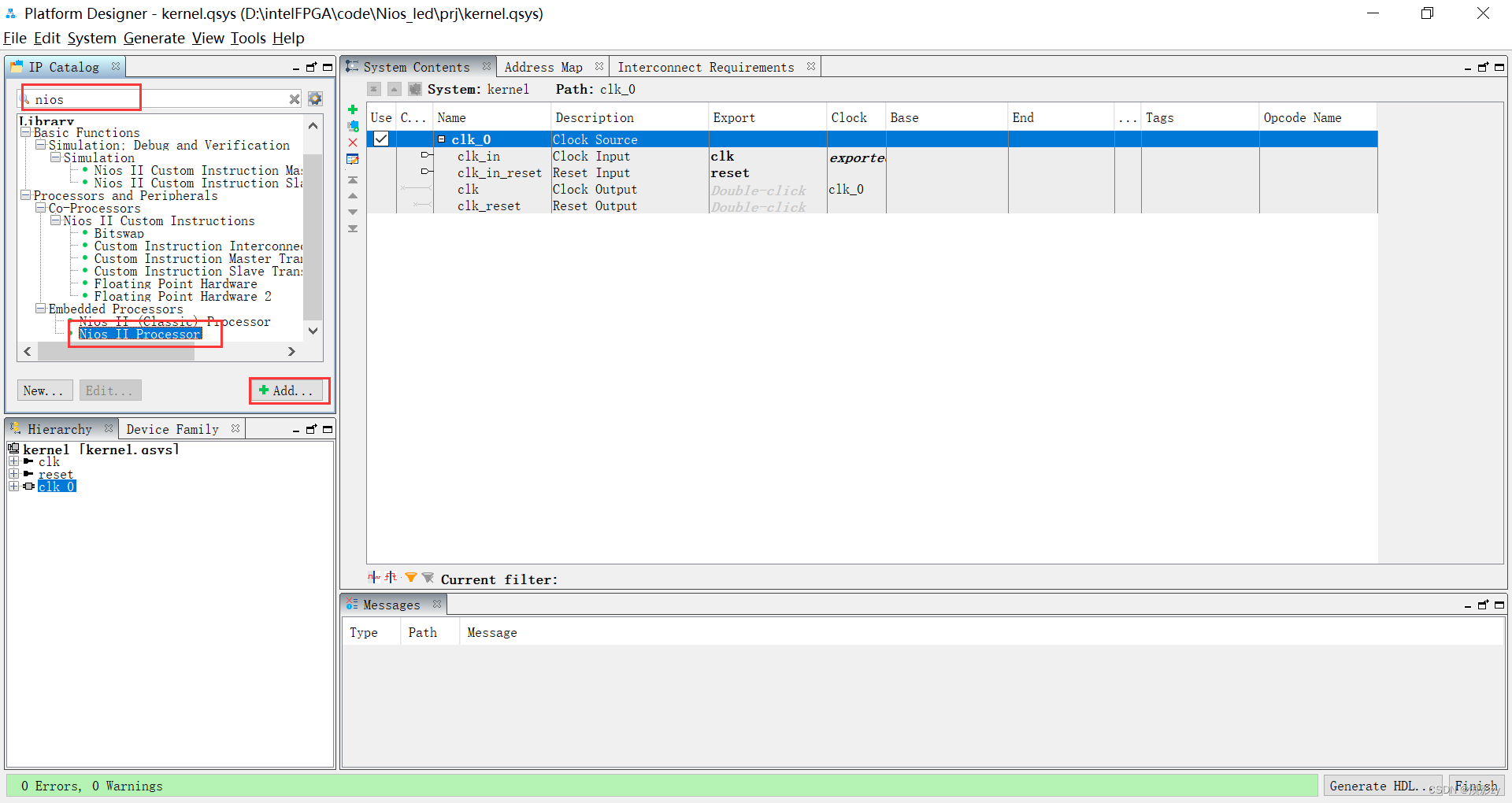This screenshot has width=1512, height=803.
Task: Close the Device Family tab
Action: (x=235, y=428)
